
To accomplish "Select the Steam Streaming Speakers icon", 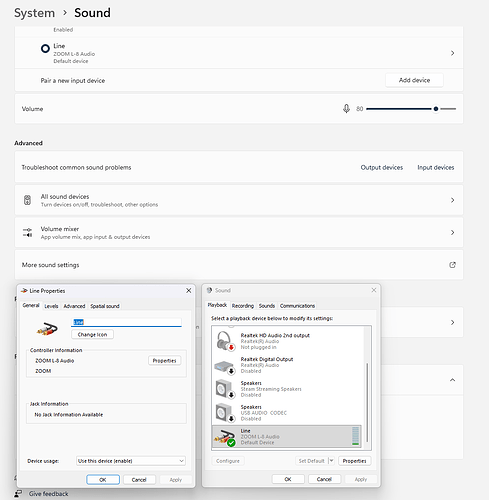I will click(225, 389).
